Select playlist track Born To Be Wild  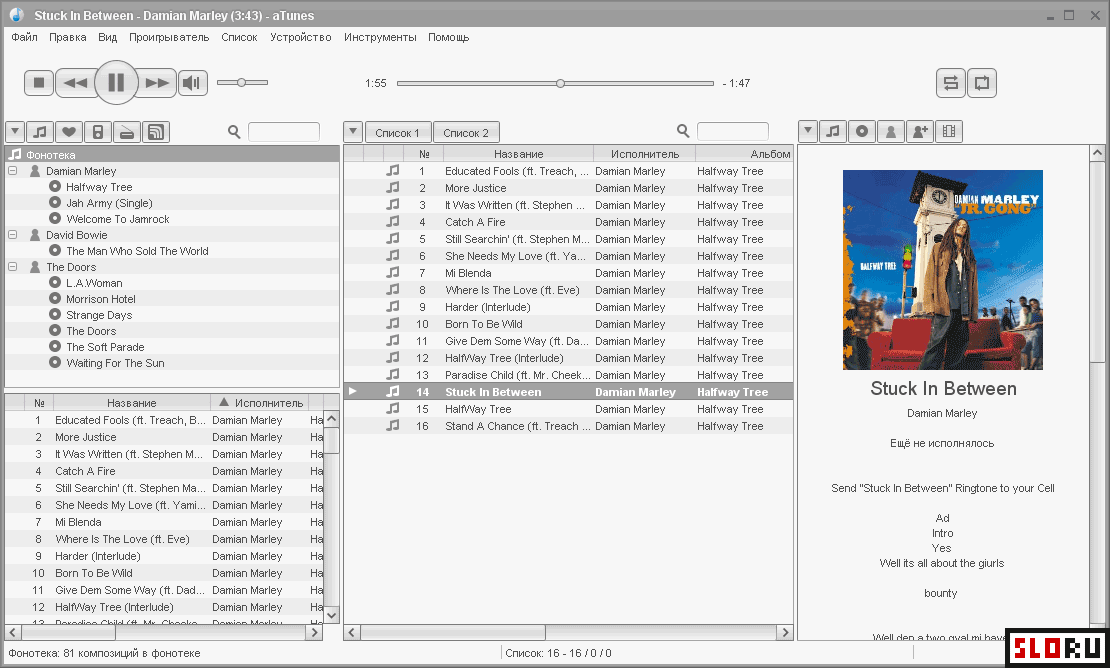568,324
